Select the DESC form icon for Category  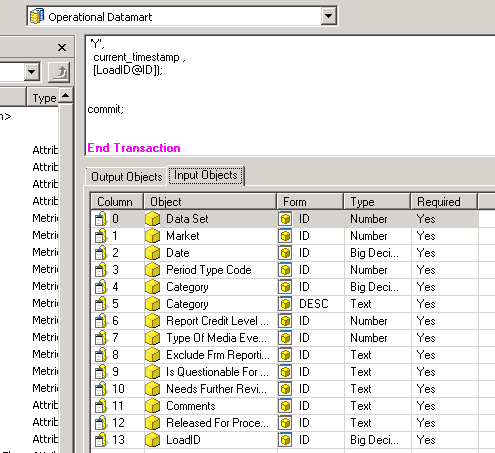pyautogui.click(x=285, y=304)
